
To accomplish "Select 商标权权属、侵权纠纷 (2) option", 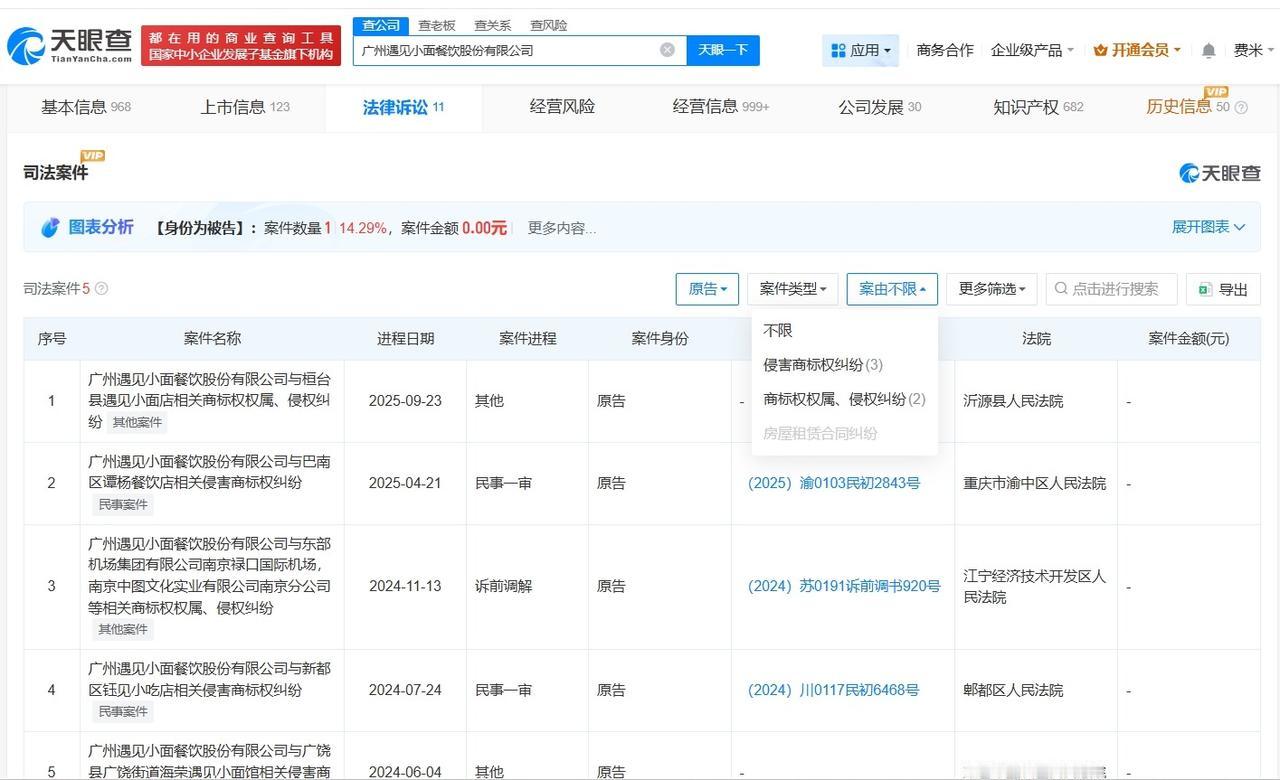I will point(844,399).
